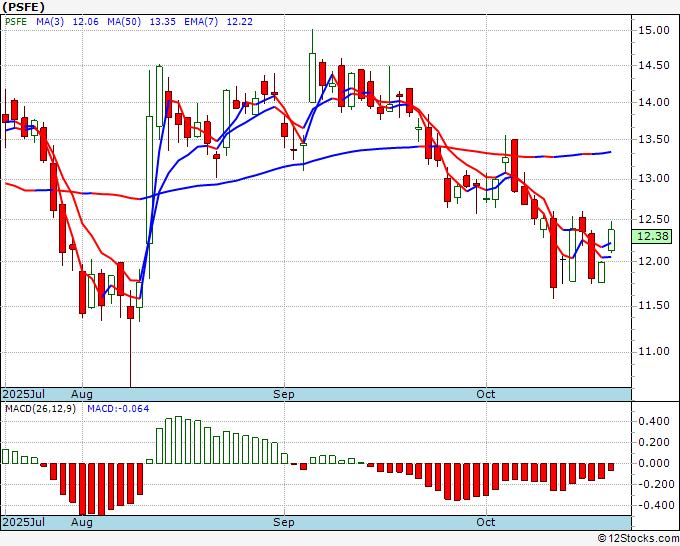Screen dimensions: 680x546
Task: Select the MA(50) legend label
Action: pos(124,22)
